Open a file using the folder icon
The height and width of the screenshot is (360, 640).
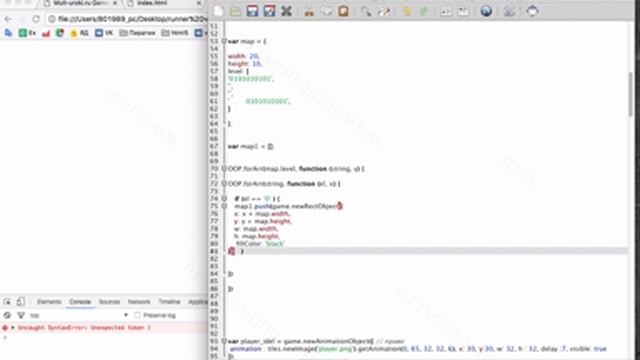tap(235, 11)
